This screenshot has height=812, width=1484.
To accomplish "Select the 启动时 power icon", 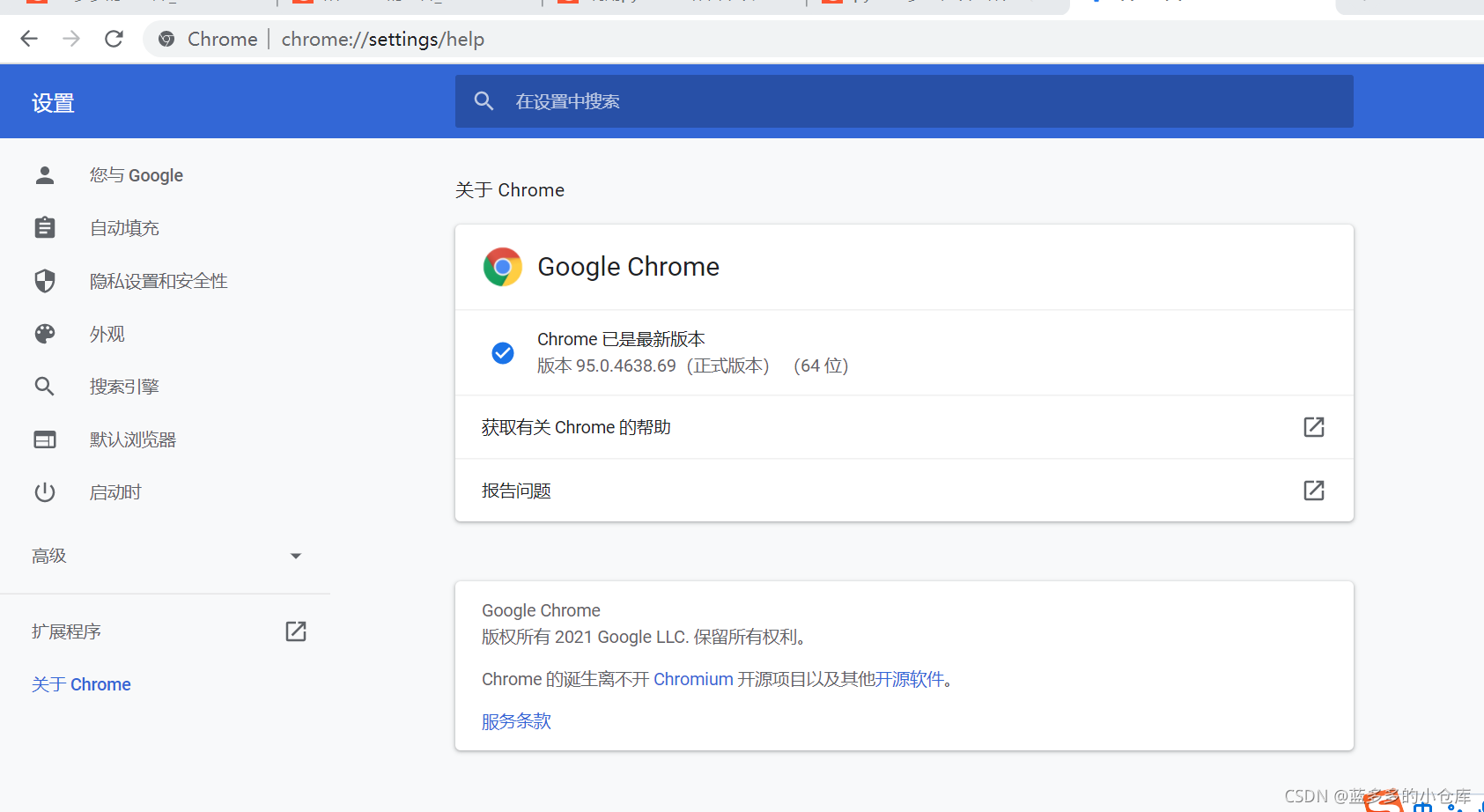I will pyautogui.click(x=44, y=491).
